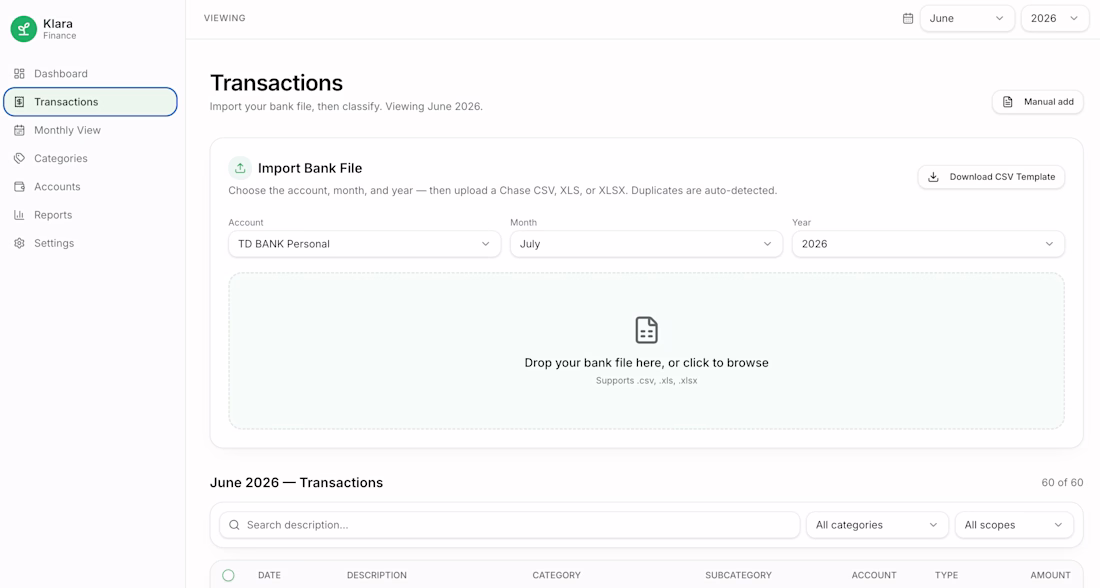Viewport: 1100px width, 588px height.
Task: Click the calendar icon beside June selector
Action: coord(907,18)
